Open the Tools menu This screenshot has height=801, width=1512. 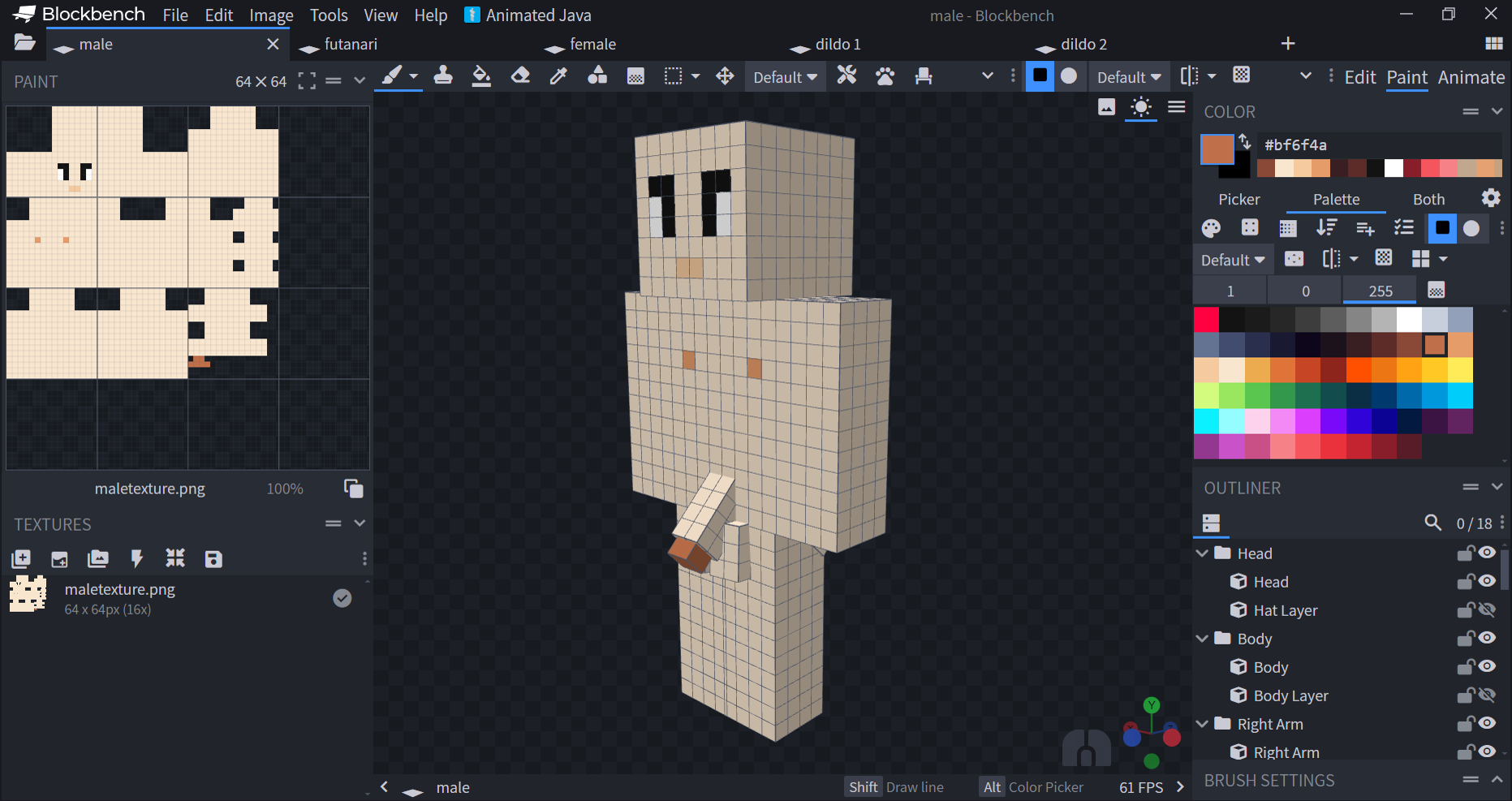click(x=328, y=15)
